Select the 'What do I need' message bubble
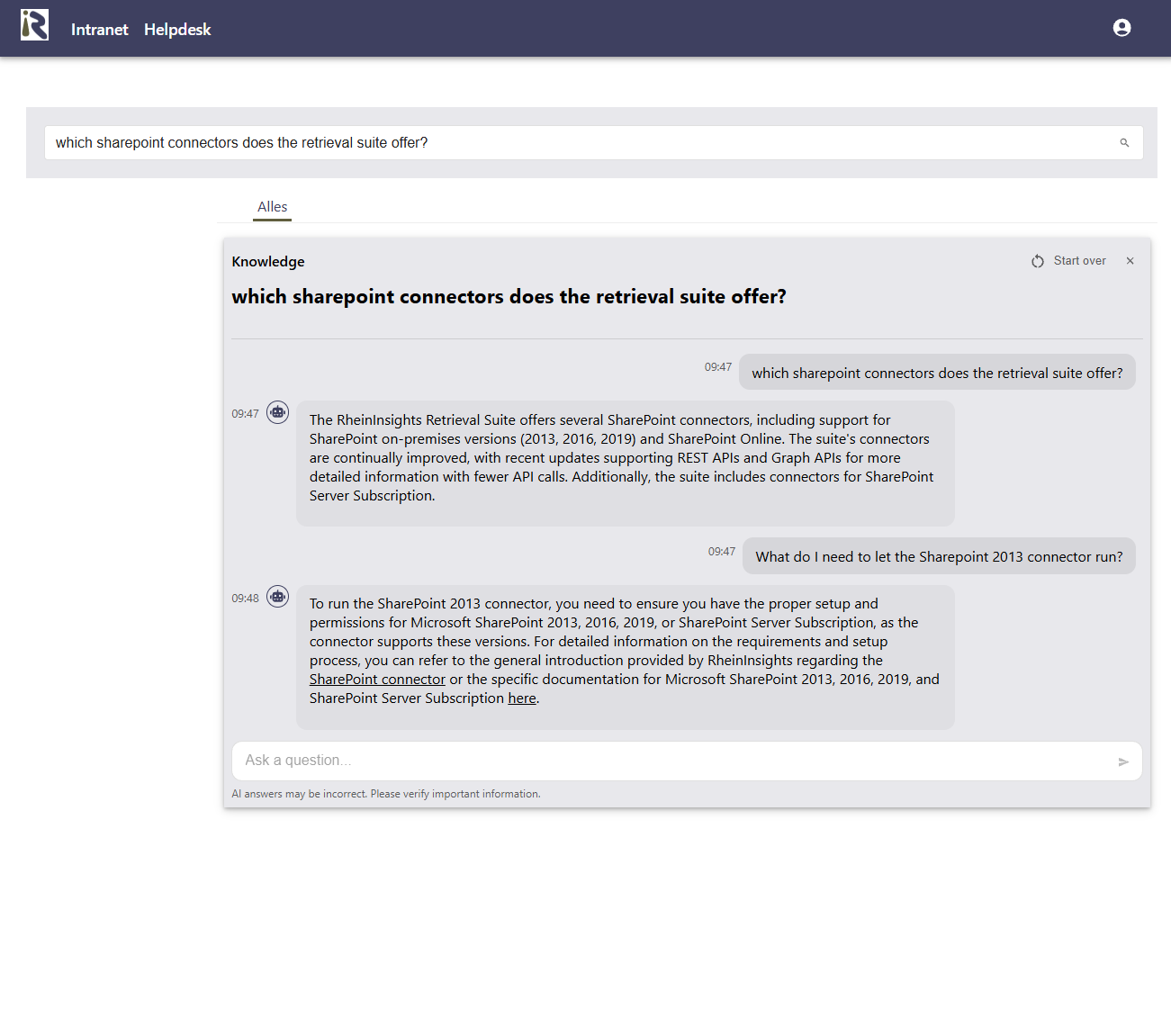The image size is (1171, 1036). click(939, 556)
